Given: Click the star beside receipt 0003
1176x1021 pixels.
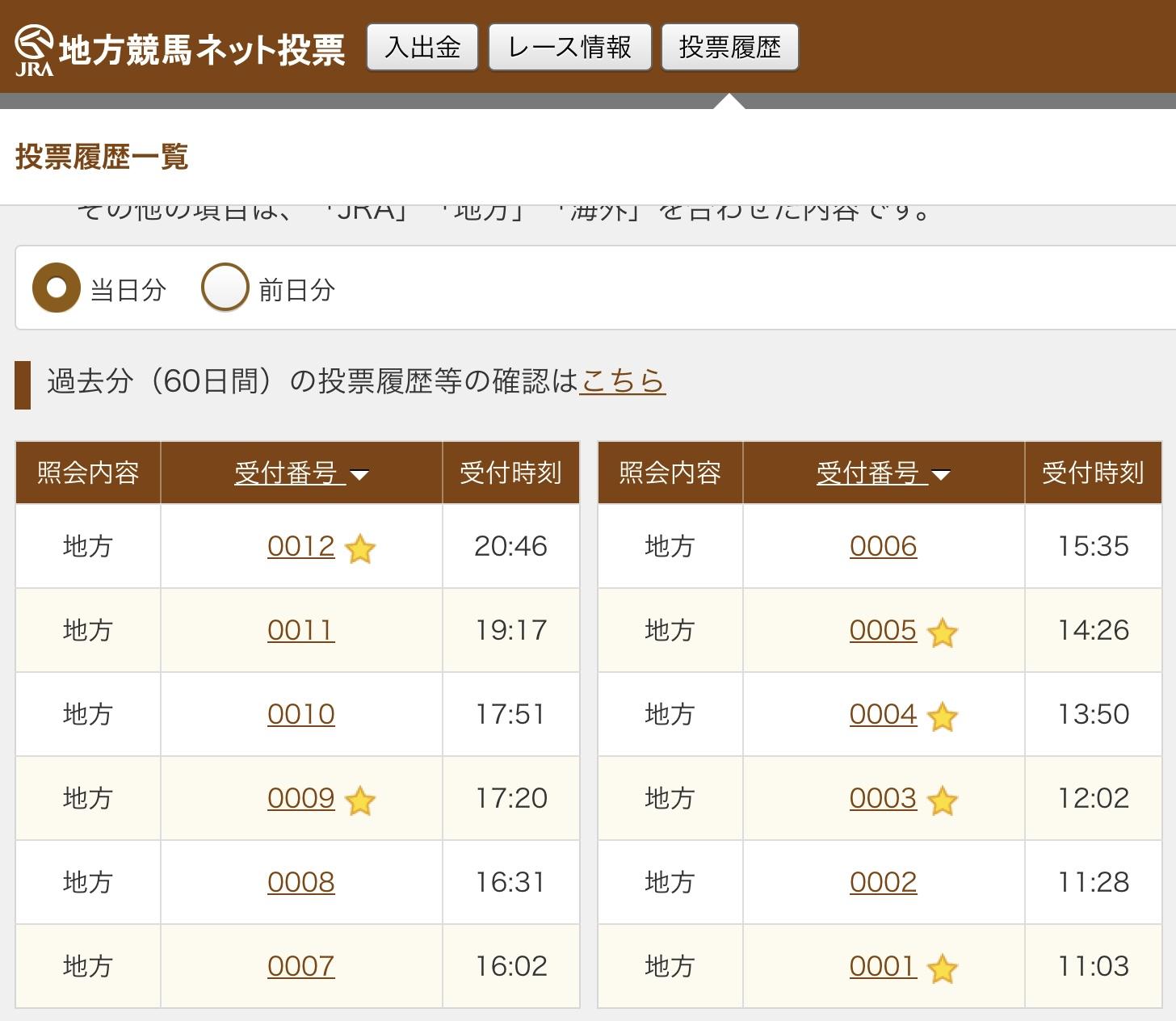Looking at the screenshot, I should (x=942, y=801).
